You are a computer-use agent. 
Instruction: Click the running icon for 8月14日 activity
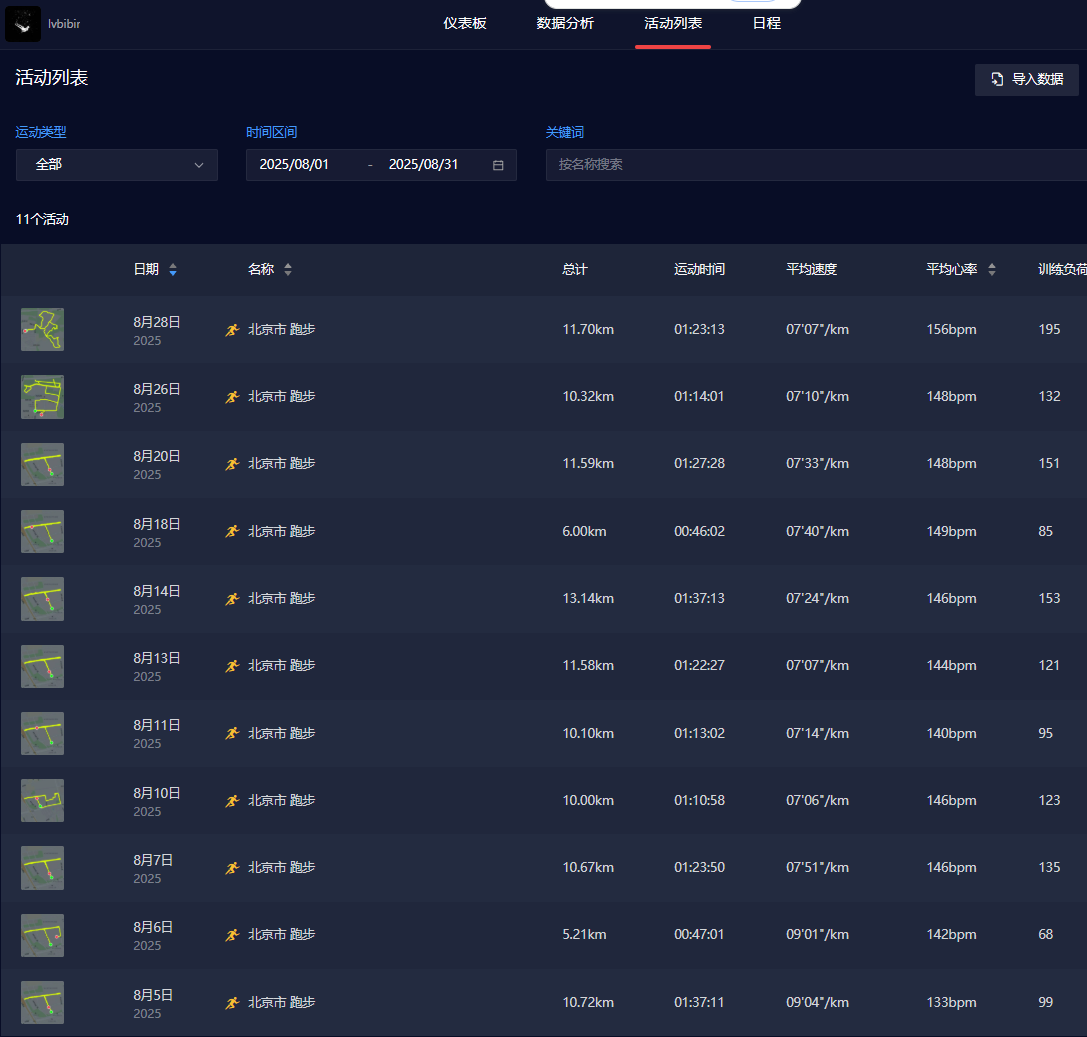[x=232, y=598]
